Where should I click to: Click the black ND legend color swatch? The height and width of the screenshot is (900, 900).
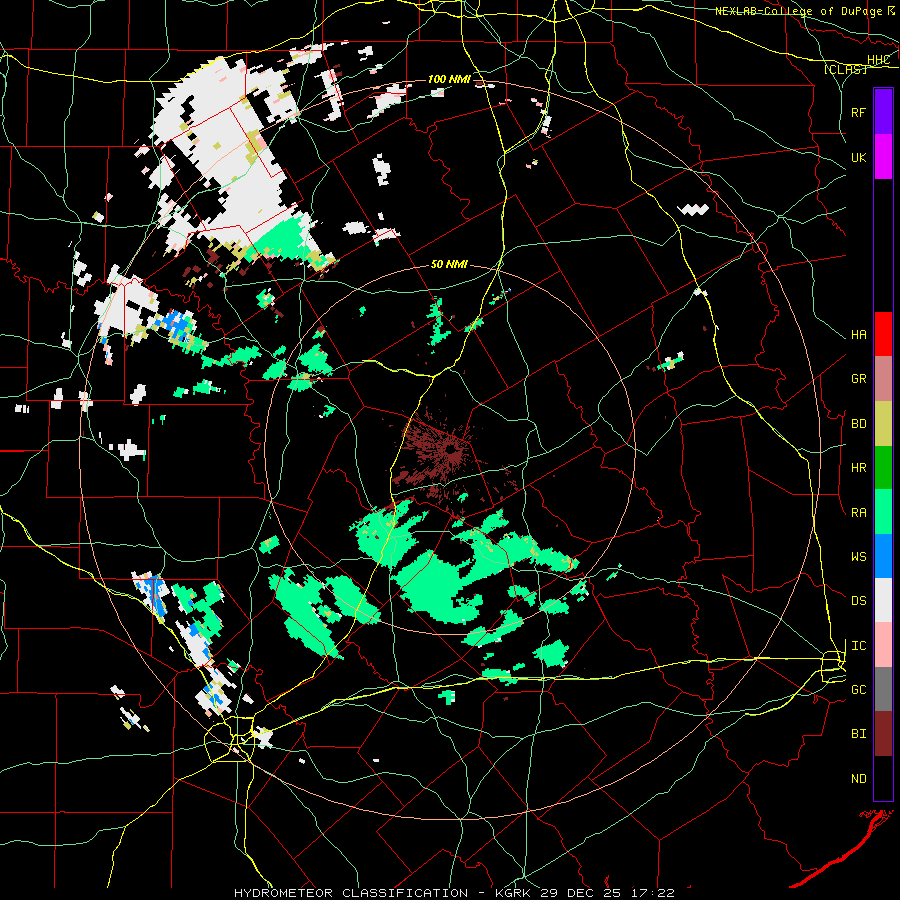click(883, 778)
